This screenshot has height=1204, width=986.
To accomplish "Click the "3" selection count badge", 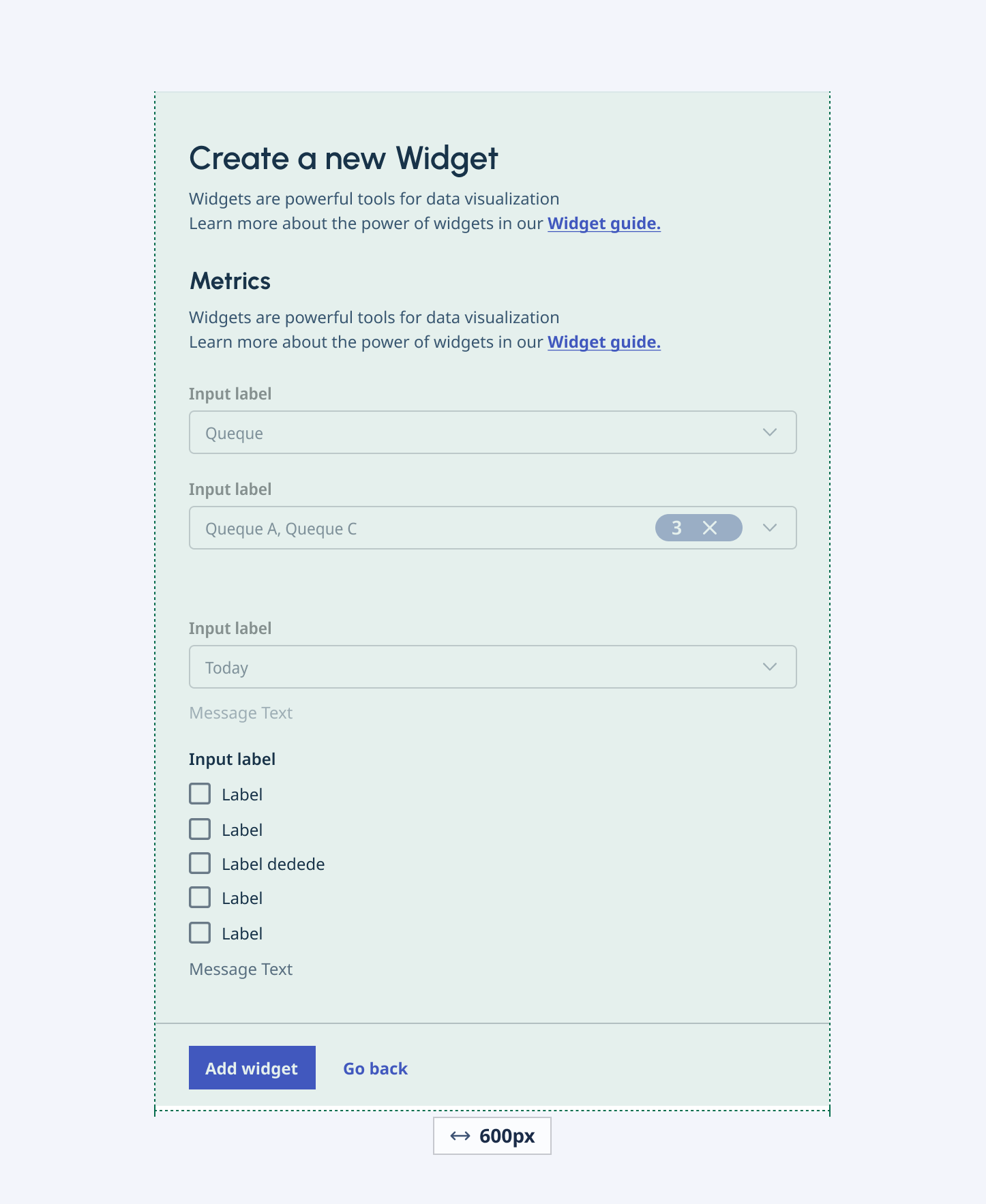I will 676,527.
